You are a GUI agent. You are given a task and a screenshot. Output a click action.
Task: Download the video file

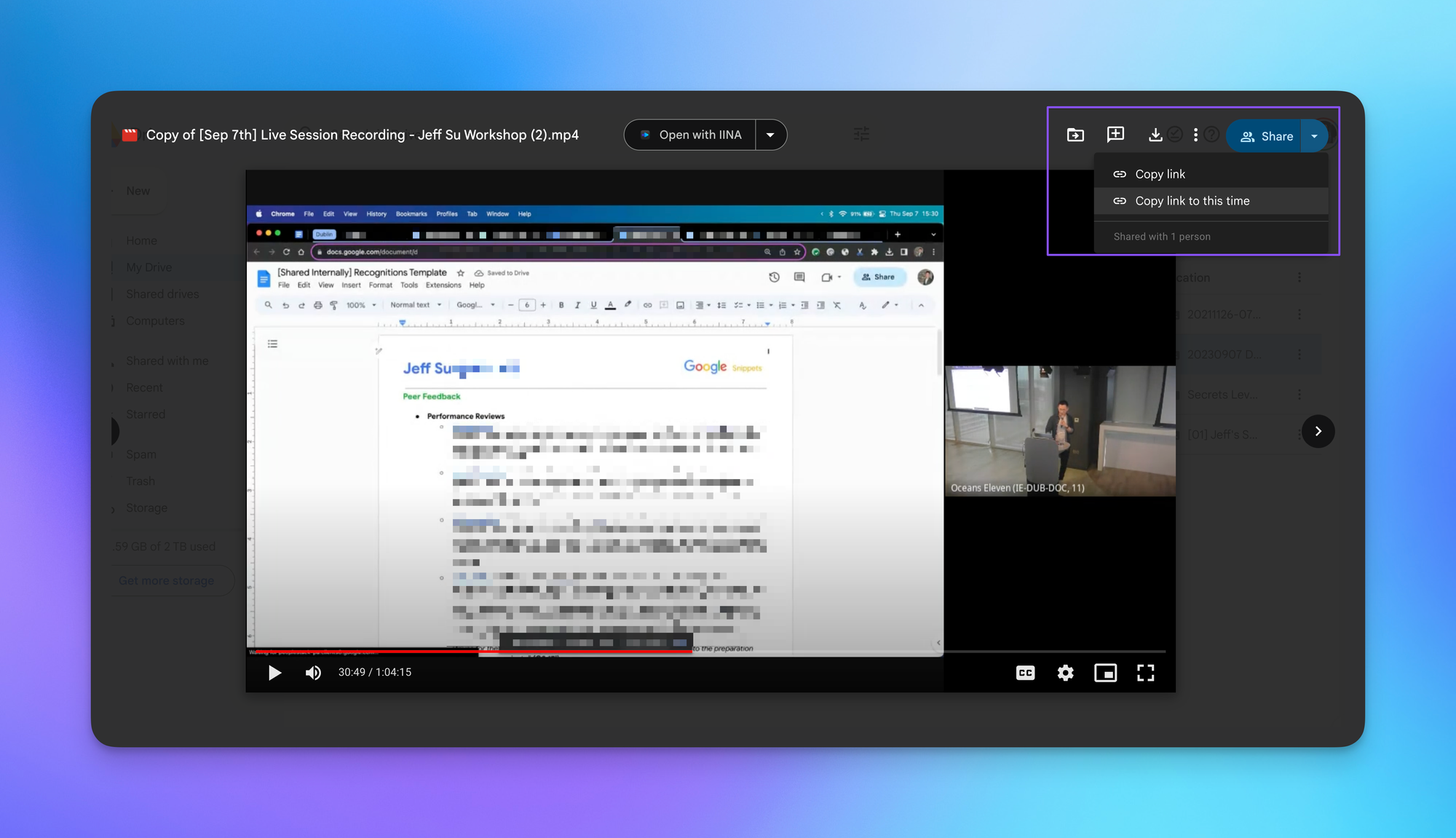[x=1155, y=135]
